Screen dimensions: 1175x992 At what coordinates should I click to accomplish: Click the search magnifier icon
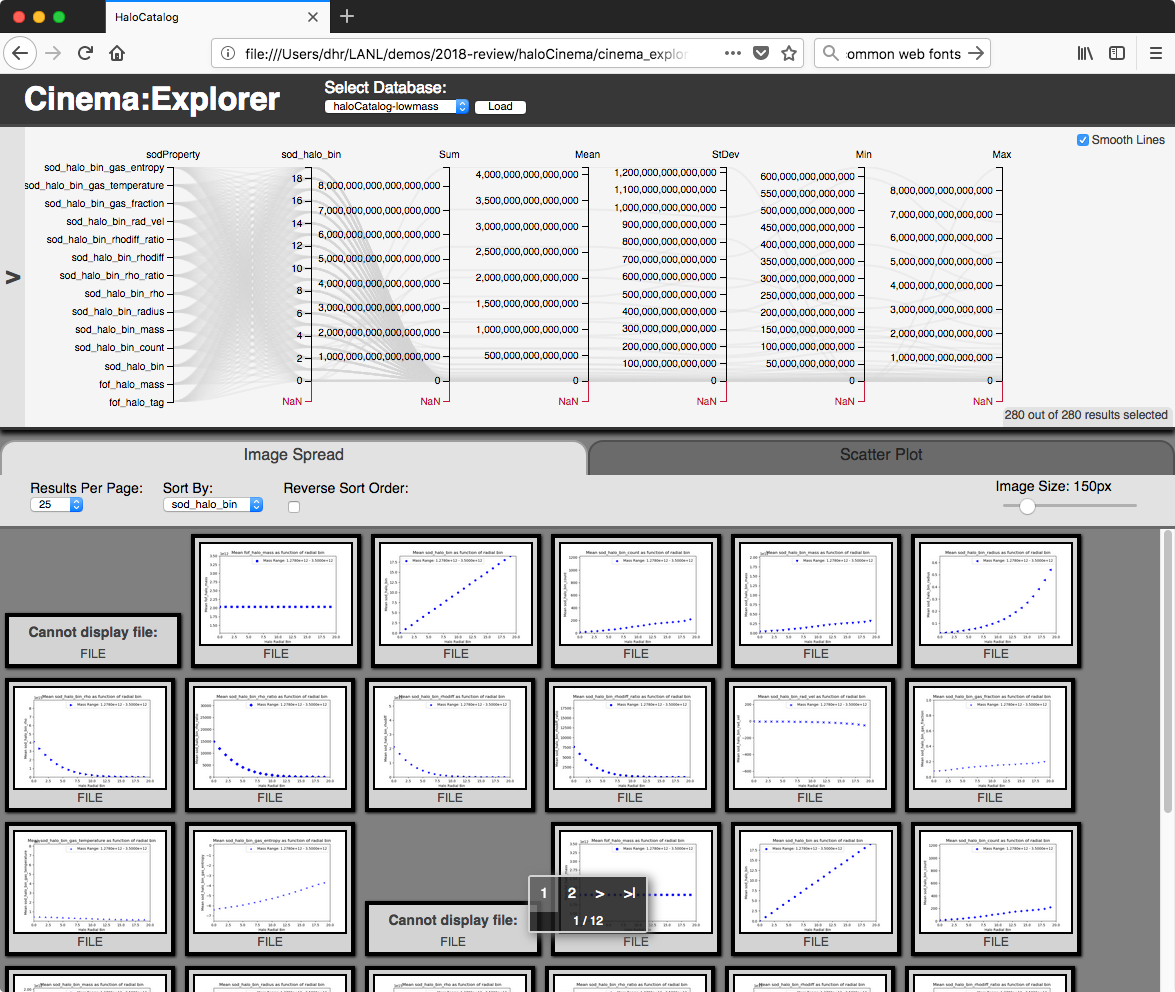click(x=830, y=53)
